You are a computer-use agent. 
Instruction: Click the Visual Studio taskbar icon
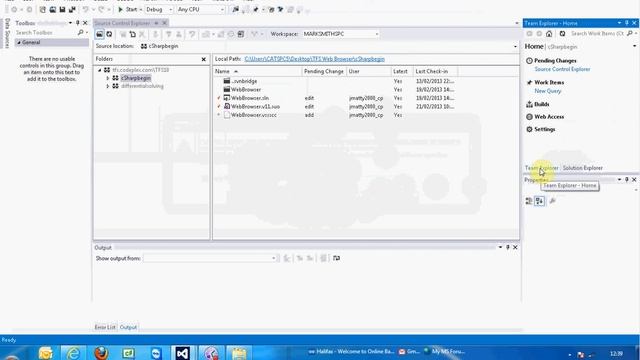pyautogui.click(x=182, y=353)
